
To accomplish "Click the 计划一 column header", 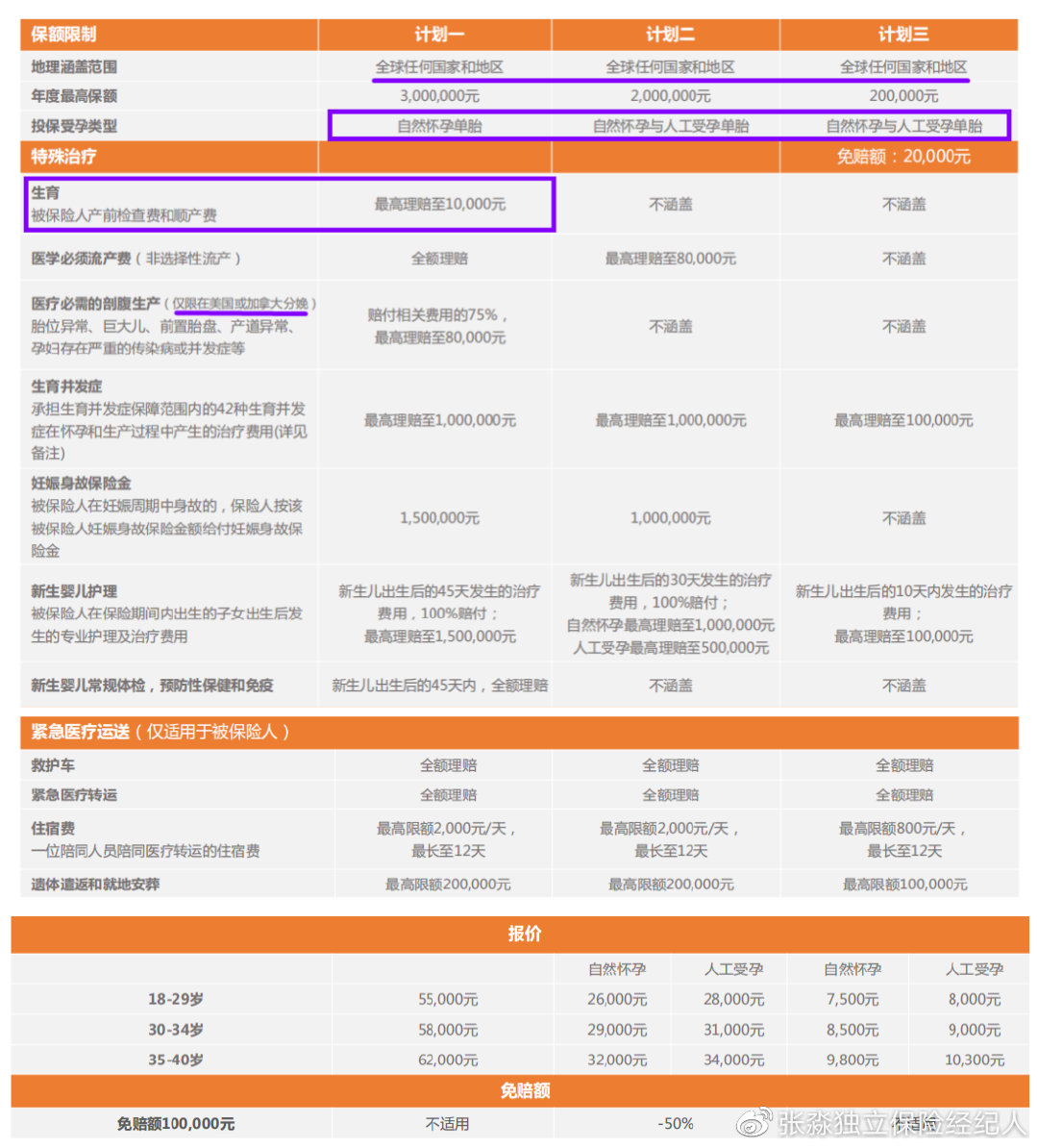I will coord(434,34).
